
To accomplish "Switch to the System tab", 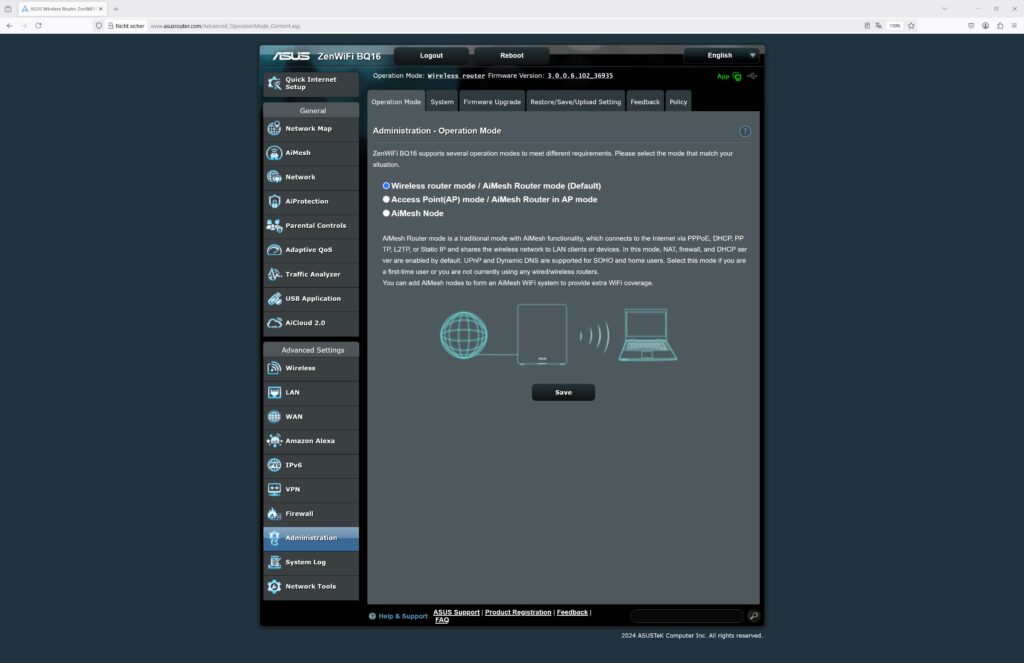I will point(441,102).
